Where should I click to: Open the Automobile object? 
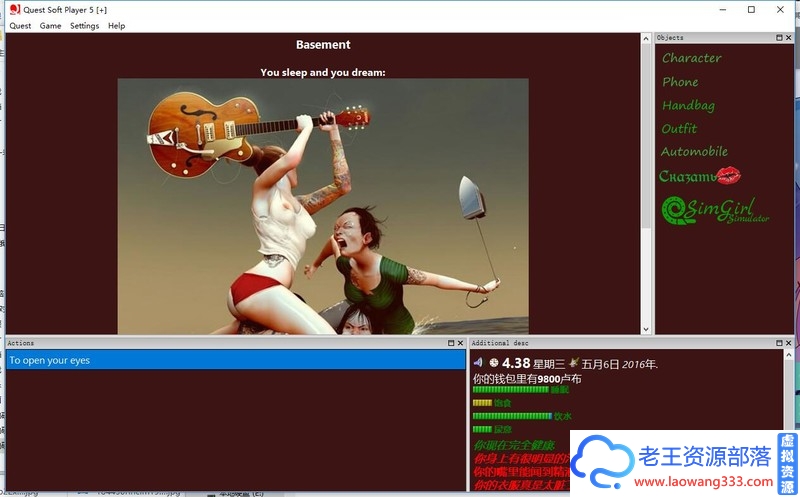(694, 152)
